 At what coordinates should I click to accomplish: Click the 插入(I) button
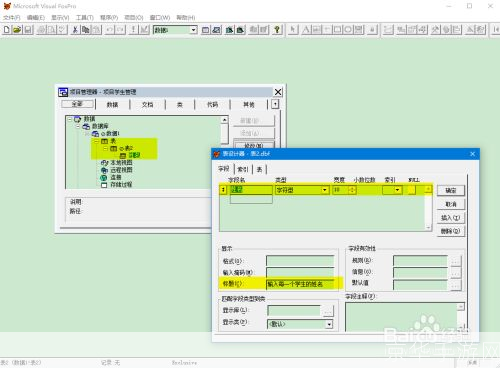[451, 218]
